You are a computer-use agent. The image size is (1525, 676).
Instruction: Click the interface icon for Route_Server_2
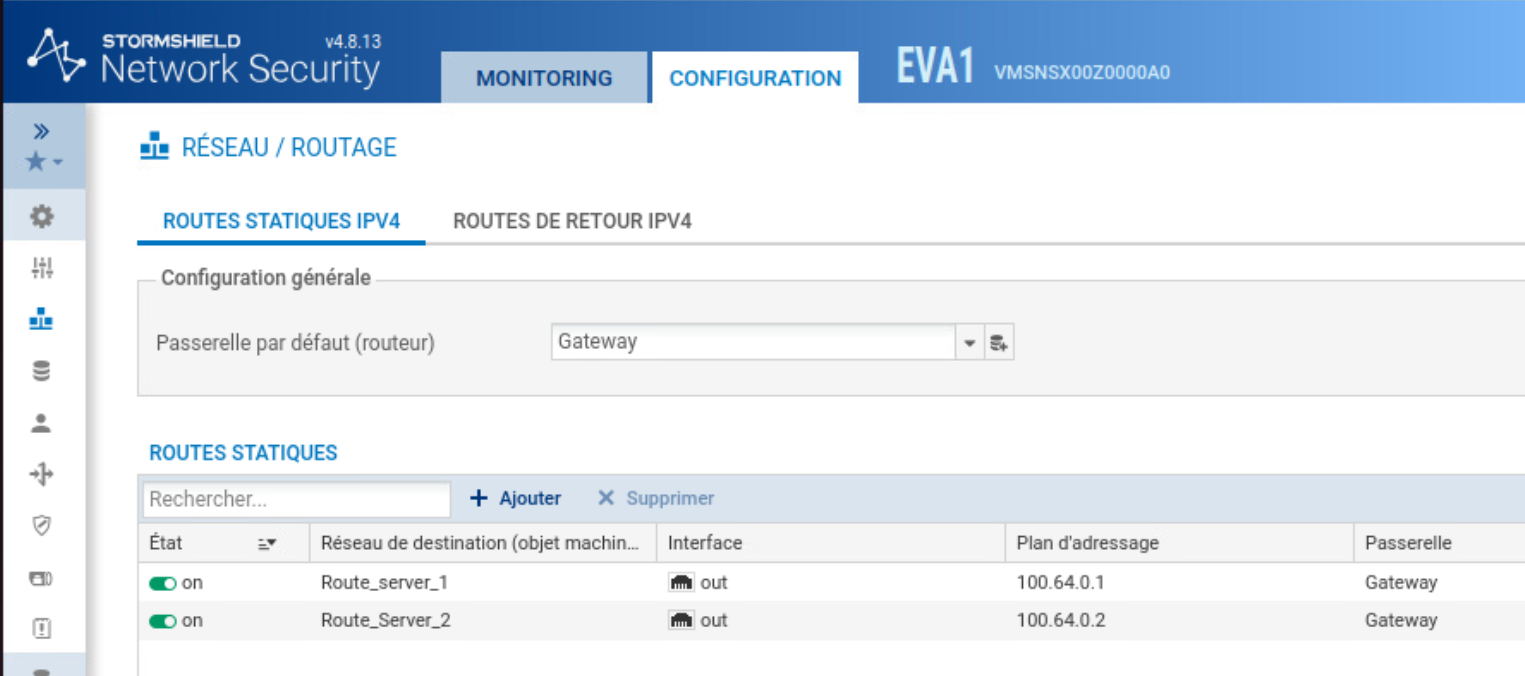point(681,620)
